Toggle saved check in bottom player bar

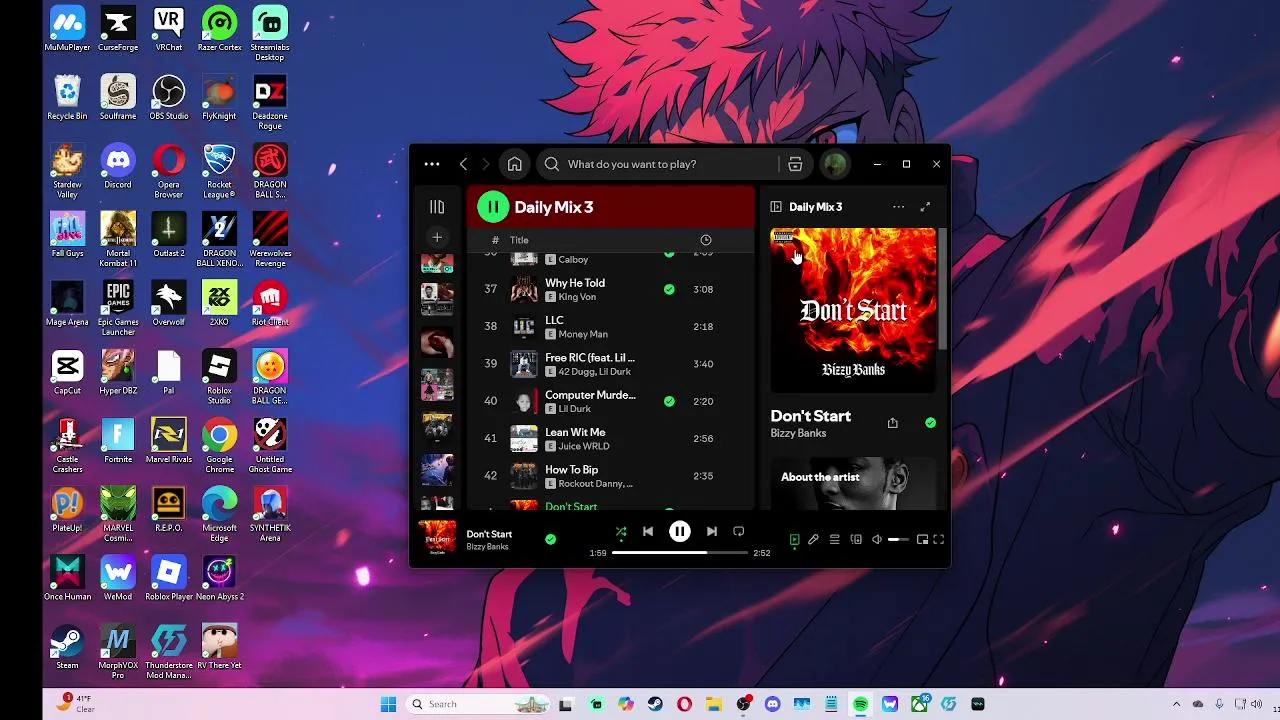pyautogui.click(x=550, y=539)
